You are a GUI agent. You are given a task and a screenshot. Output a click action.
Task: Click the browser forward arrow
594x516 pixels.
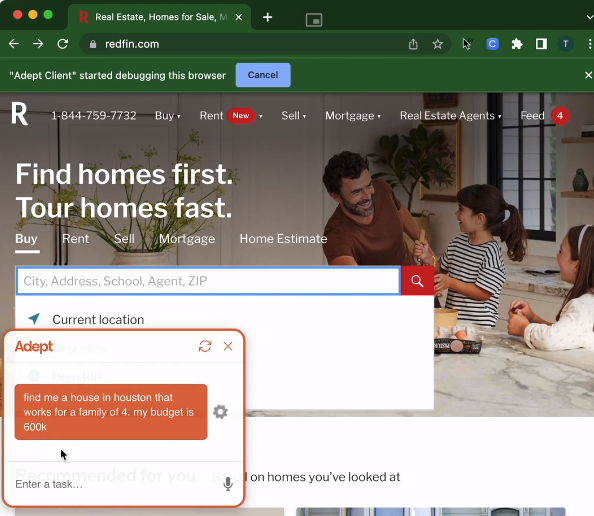coord(38,44)
